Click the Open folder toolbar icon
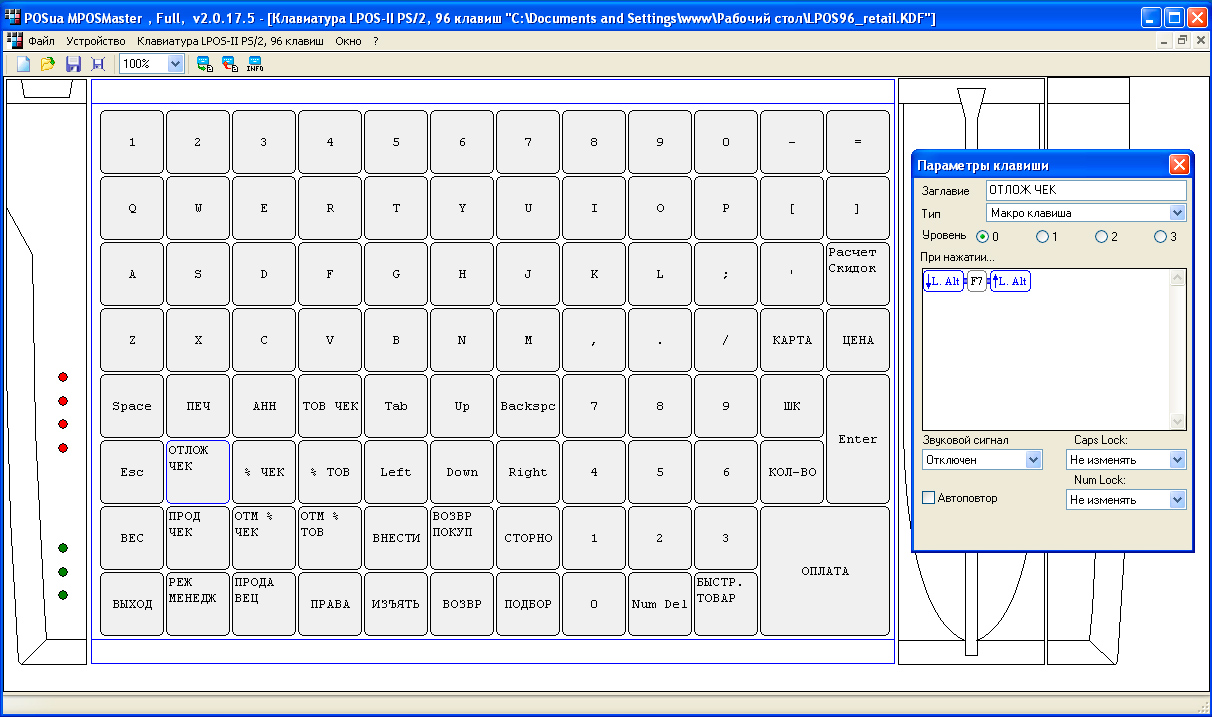Viewport: 1212px width, 717px height. tap(48, 64)
